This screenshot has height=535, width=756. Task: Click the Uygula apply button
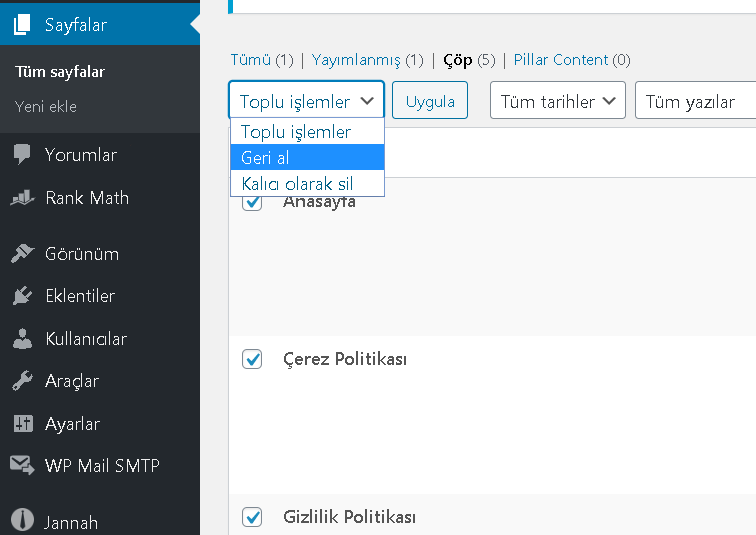point(430,100)
